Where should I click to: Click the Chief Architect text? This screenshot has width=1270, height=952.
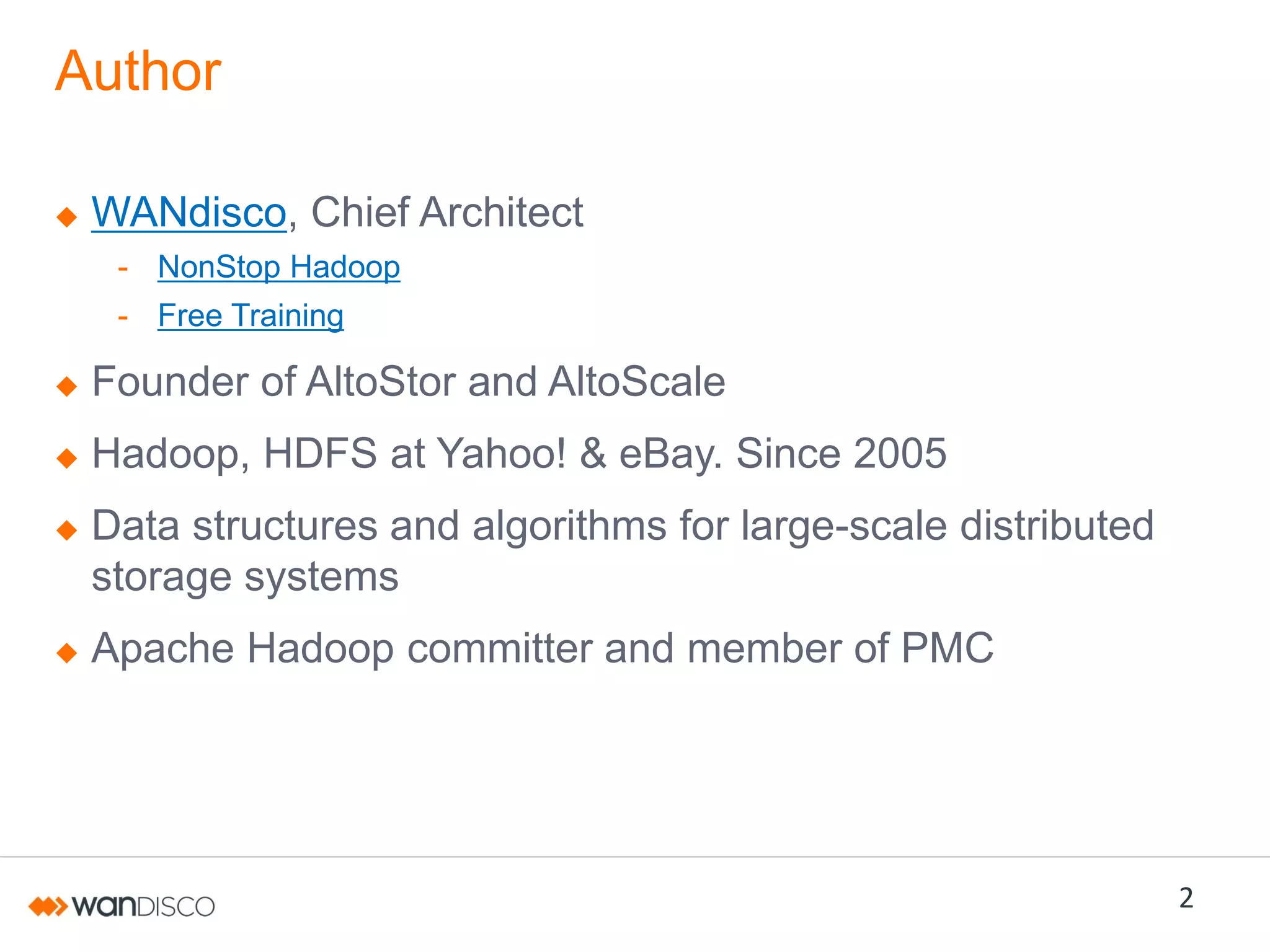[447, 213]
